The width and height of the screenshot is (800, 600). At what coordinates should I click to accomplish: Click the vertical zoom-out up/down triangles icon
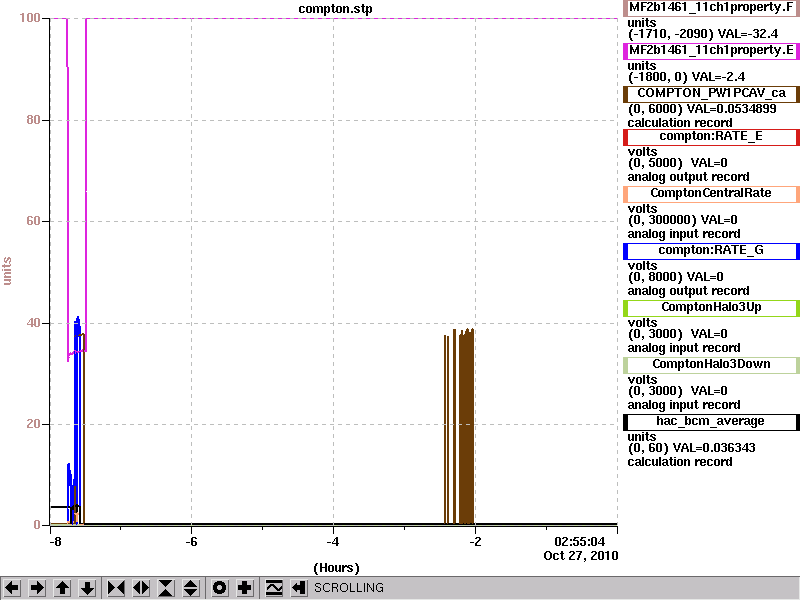click(x=191, y=588)
